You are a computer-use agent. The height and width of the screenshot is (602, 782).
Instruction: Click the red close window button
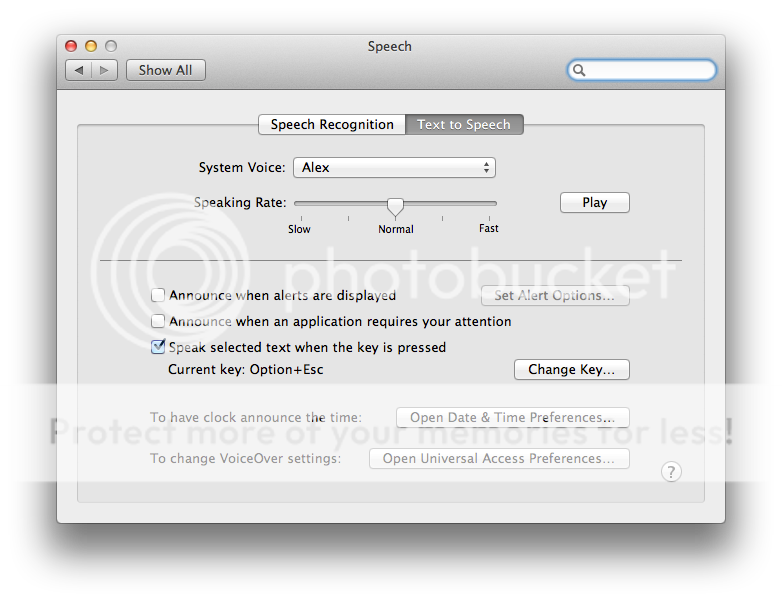(x=71, y=46)
